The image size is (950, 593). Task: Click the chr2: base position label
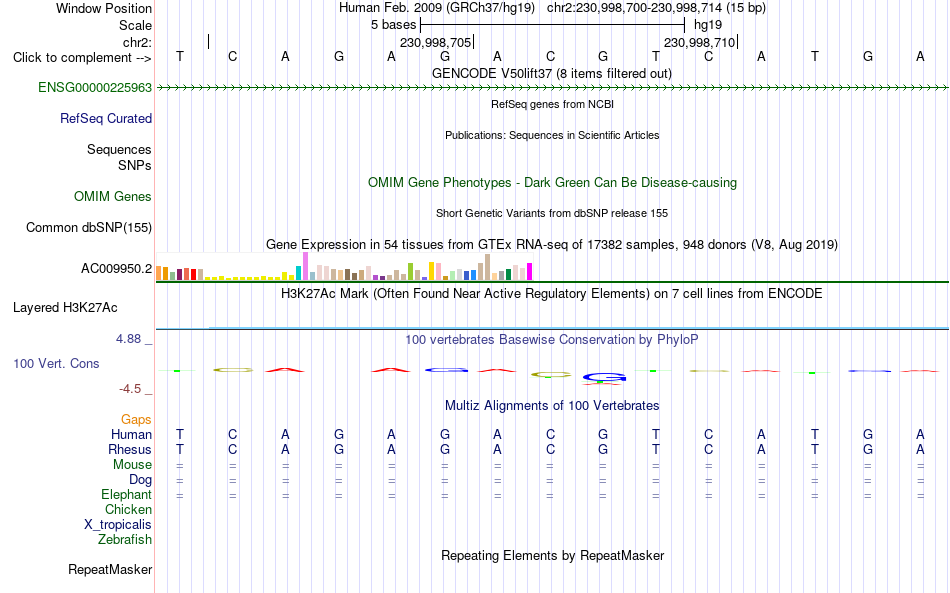pyautogui.click(x=137, y=42)
